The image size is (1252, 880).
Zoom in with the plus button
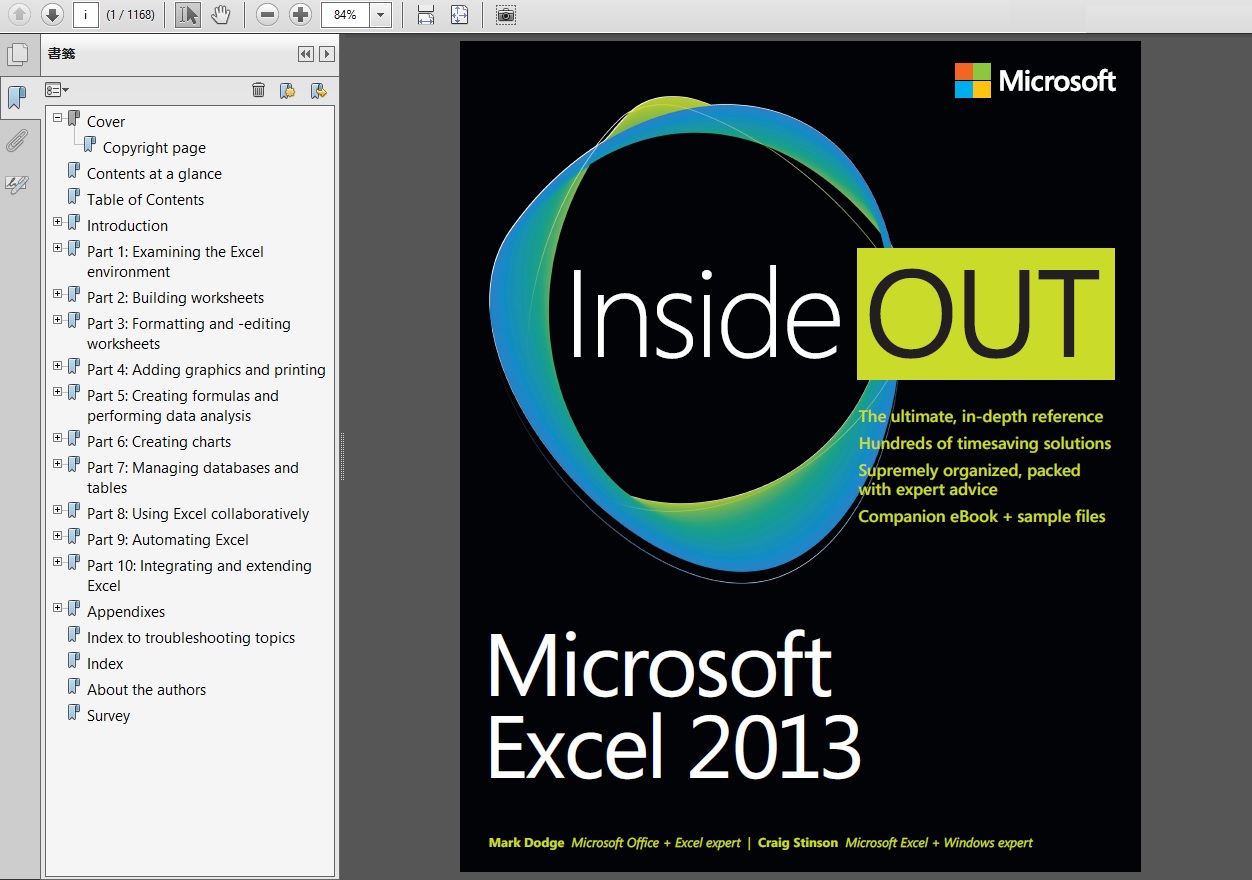tap(300, 14)
